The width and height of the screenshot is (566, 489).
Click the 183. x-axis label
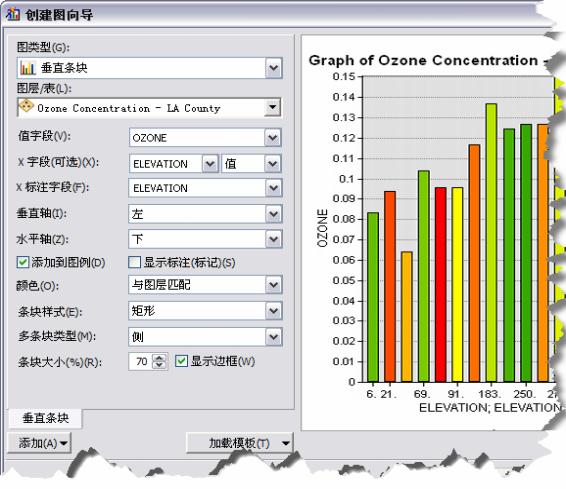click(489, 394)
